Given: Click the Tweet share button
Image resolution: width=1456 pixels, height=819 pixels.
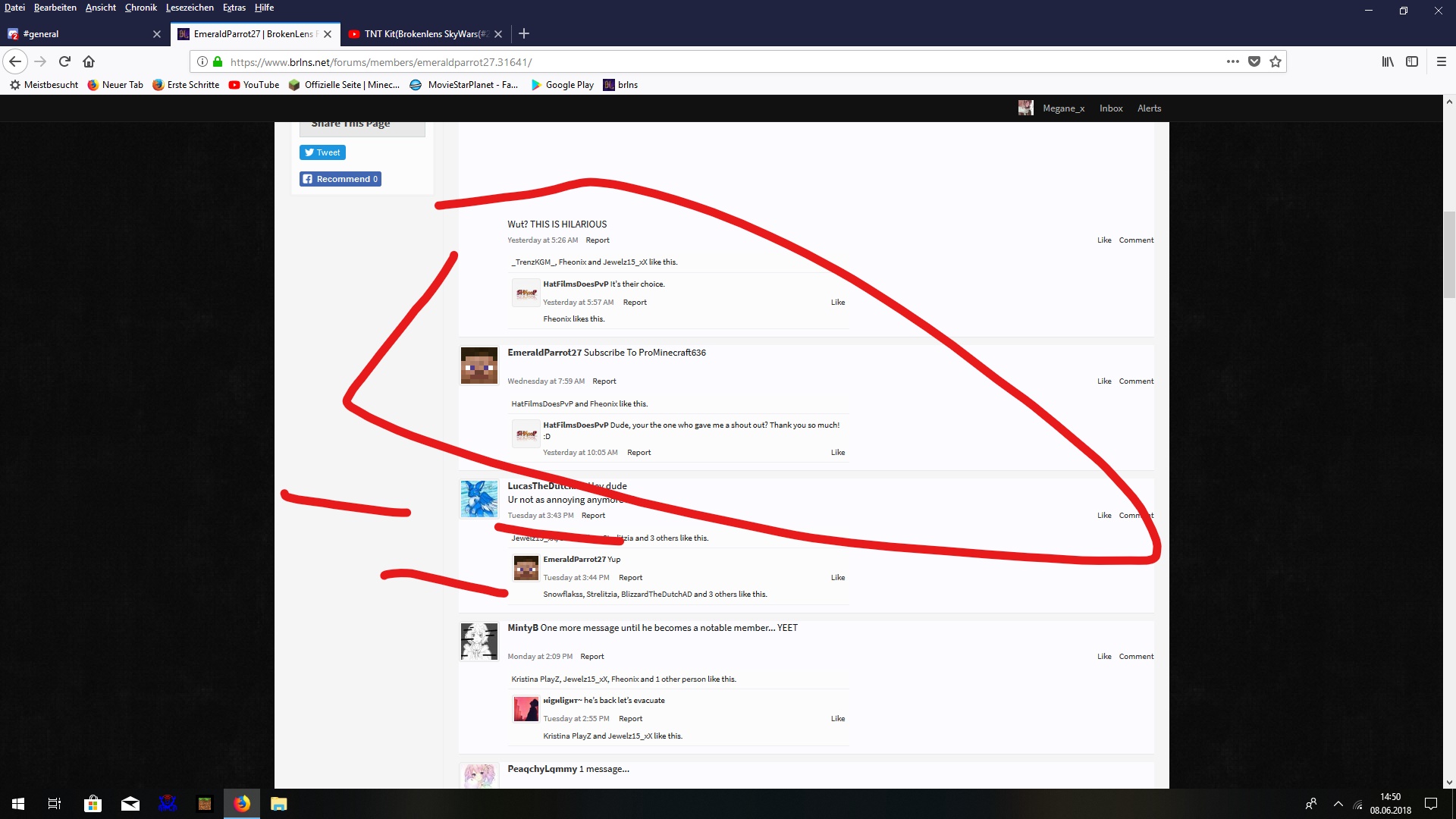Looking at the screenshot, I should [x=322, y=152].
